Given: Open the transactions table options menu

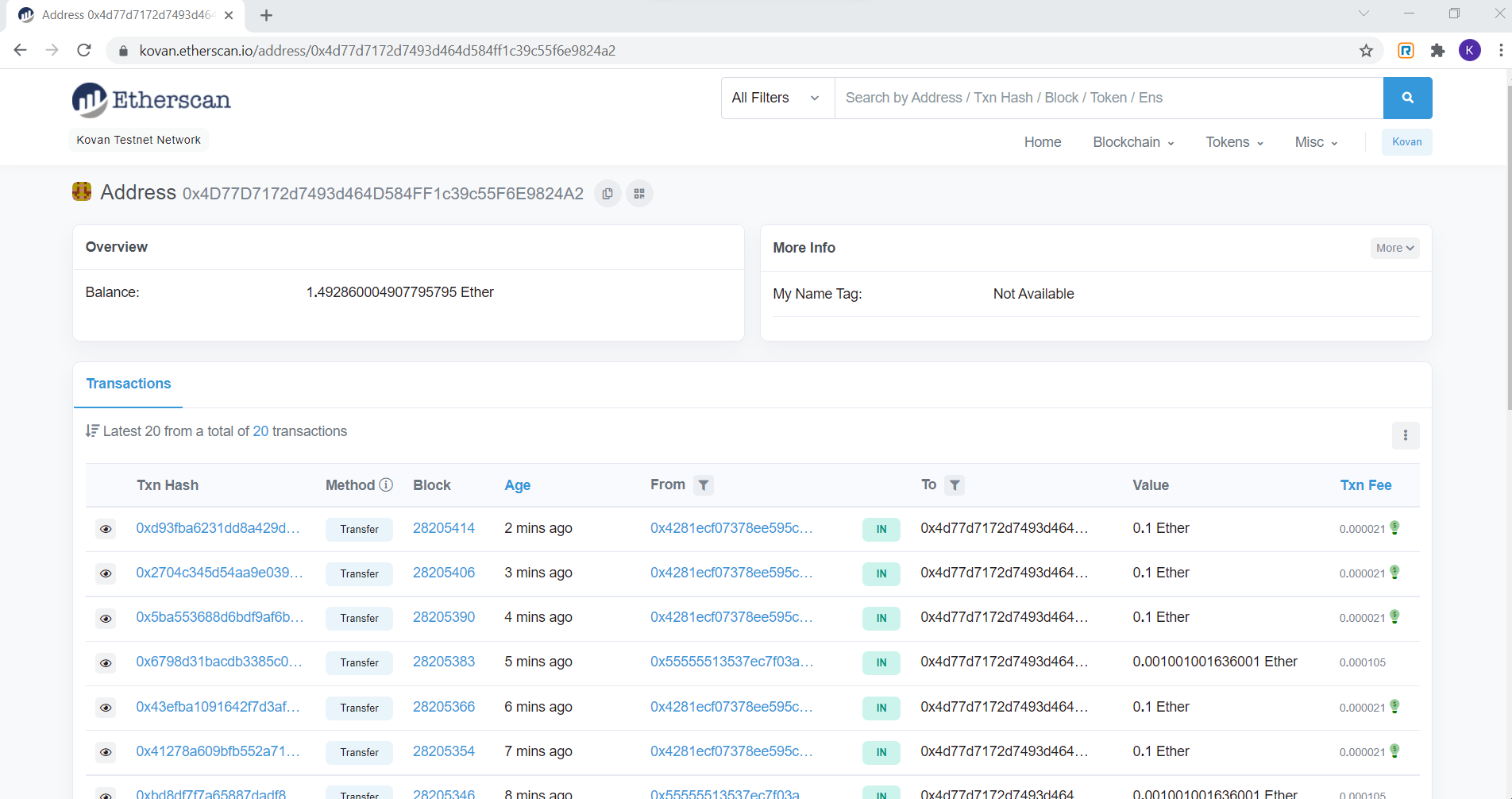Looking at the screenshot, I should coord(1405,435).
